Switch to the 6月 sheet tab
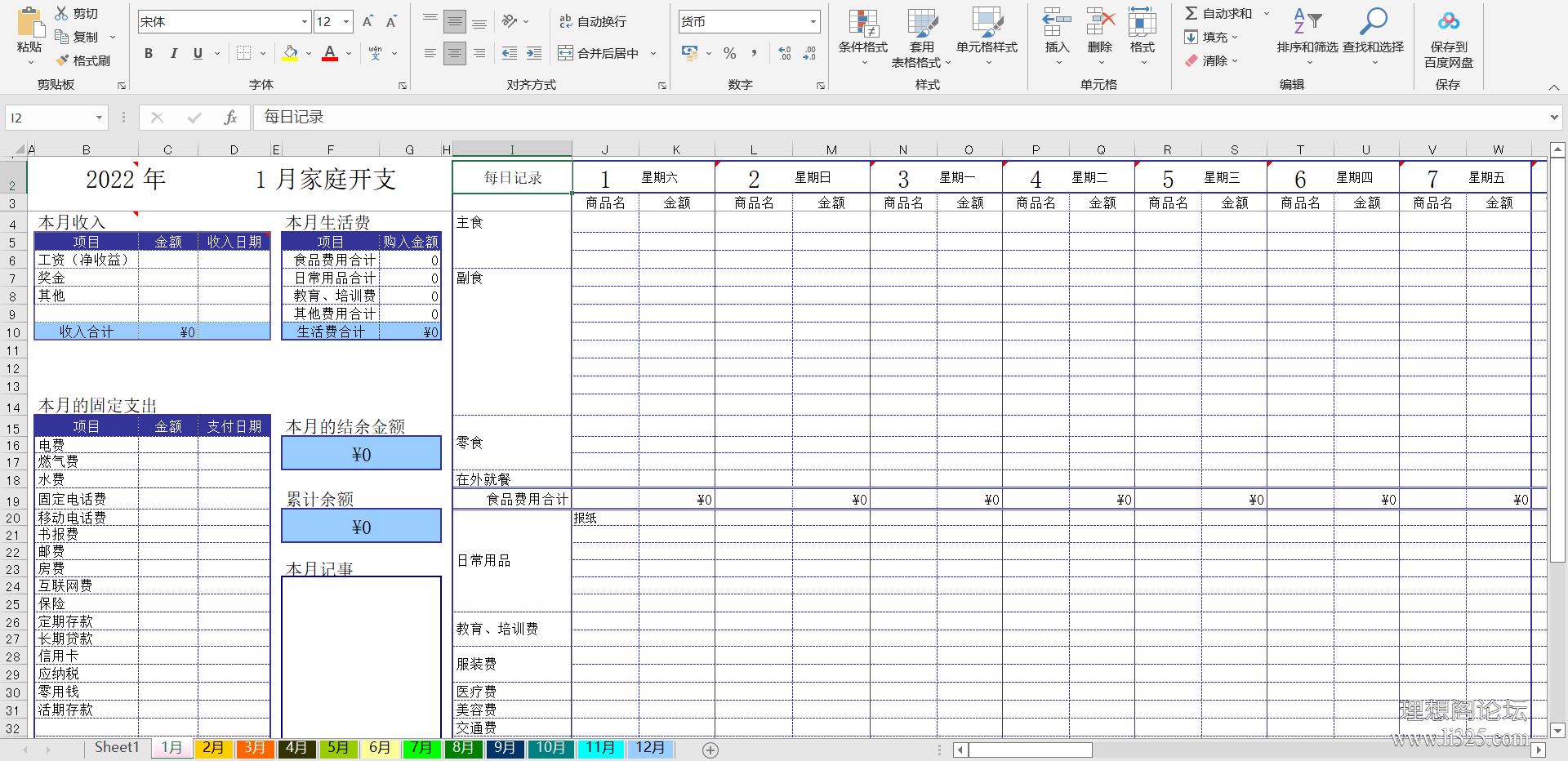Screen dimensions: 1568x761 (380, 748)
